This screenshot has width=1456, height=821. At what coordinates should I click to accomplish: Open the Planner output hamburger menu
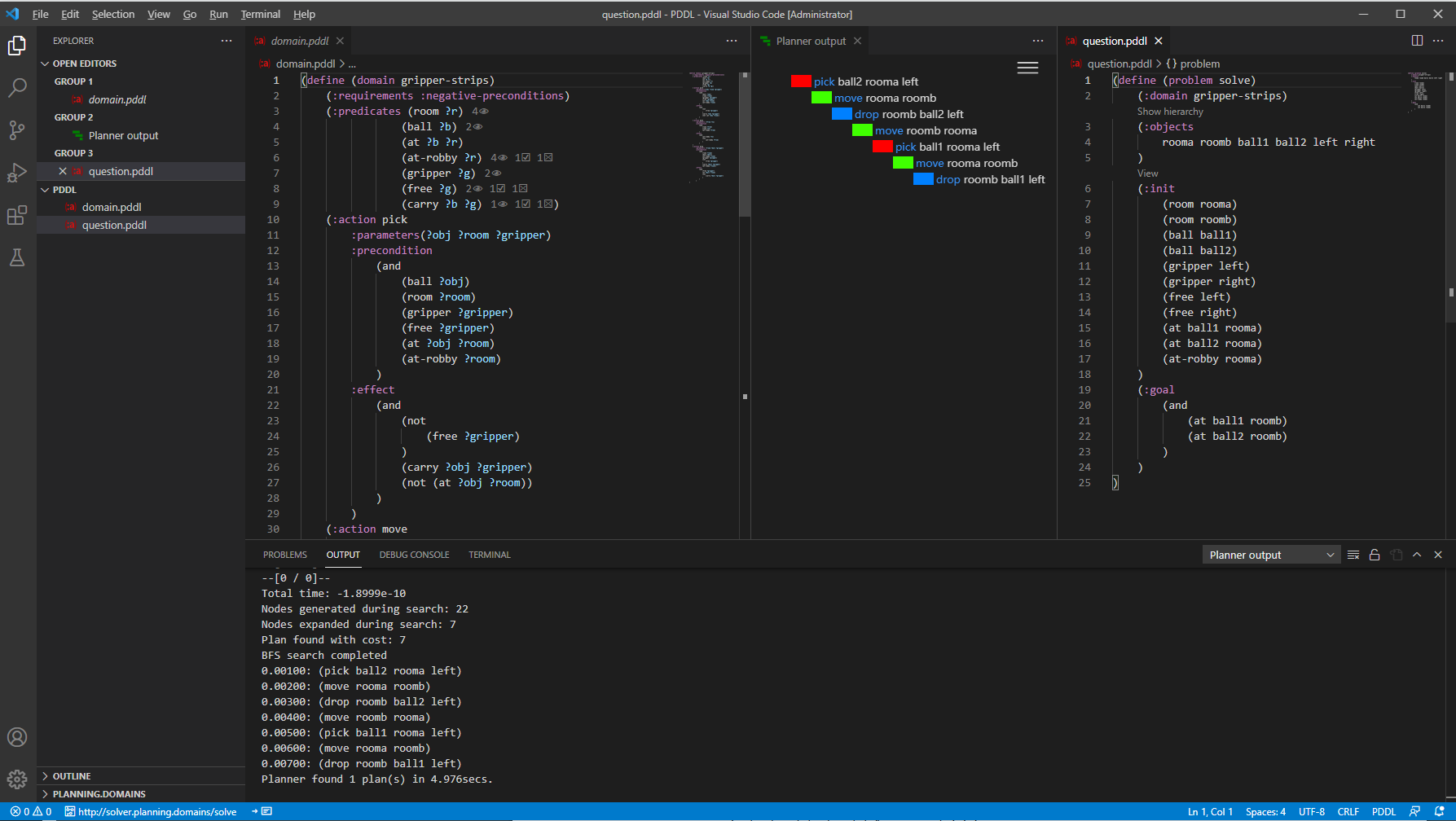tap(1027, 68)
